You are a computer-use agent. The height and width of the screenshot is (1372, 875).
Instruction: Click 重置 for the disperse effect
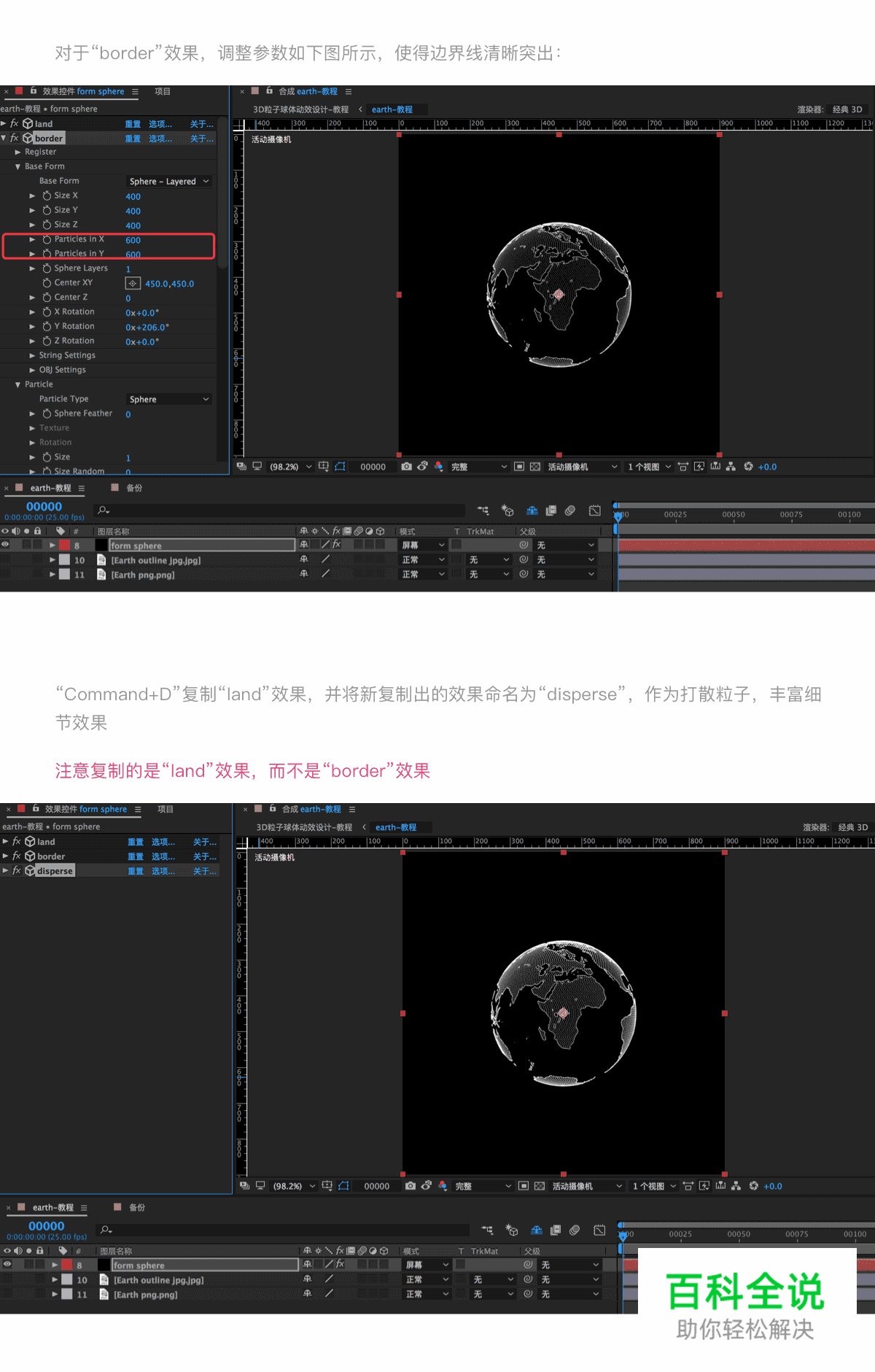click(136, 871)
